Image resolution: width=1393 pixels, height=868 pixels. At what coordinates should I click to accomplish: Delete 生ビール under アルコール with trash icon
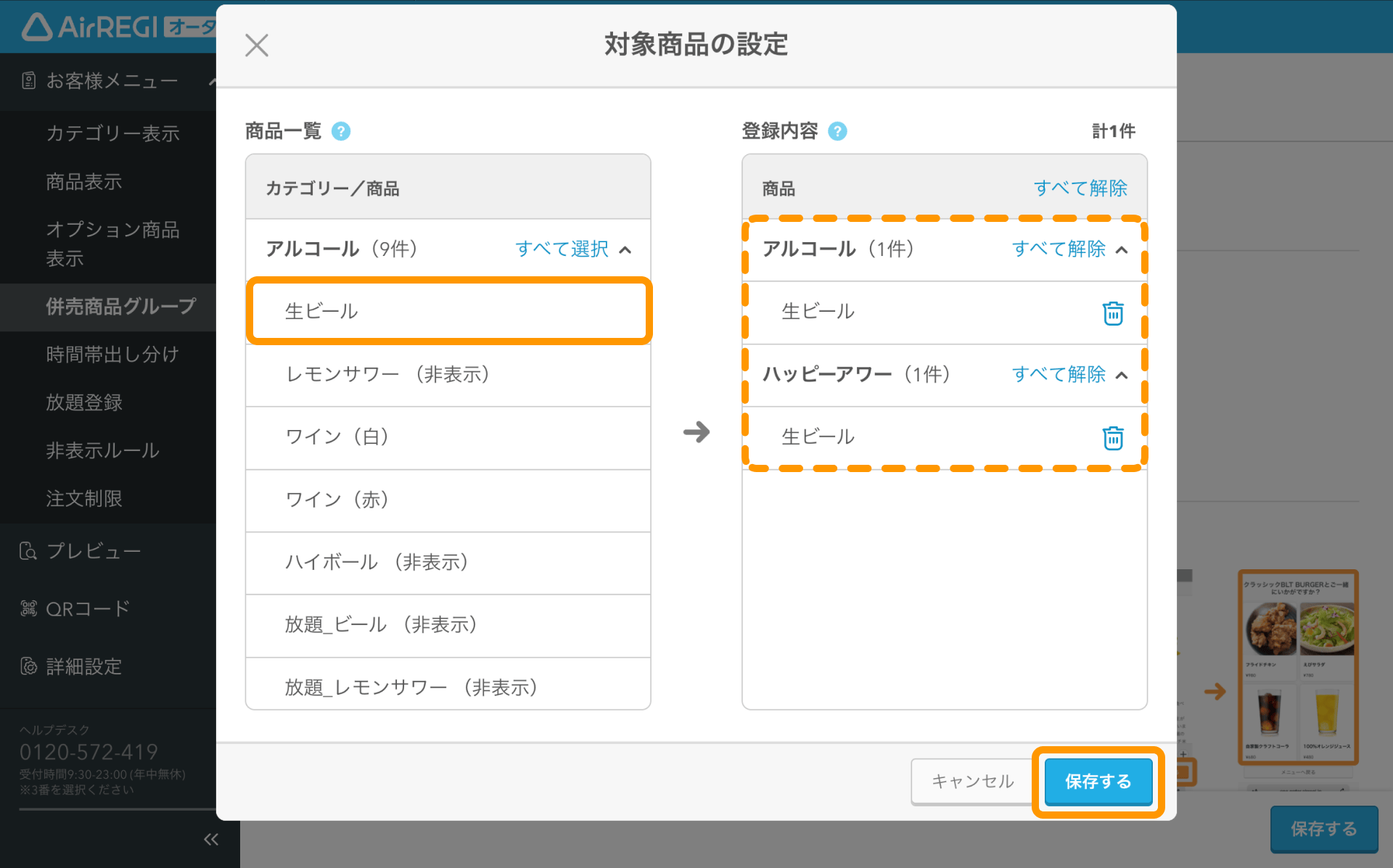(1113, 313)
